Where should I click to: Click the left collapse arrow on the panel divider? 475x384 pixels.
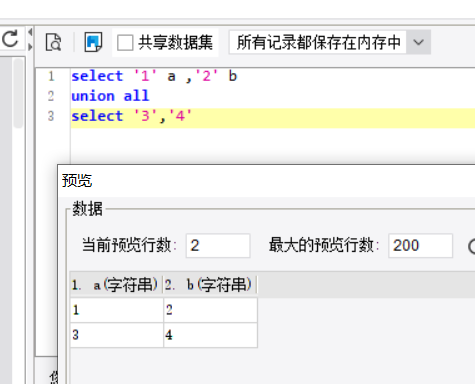[x=30, y=32]
